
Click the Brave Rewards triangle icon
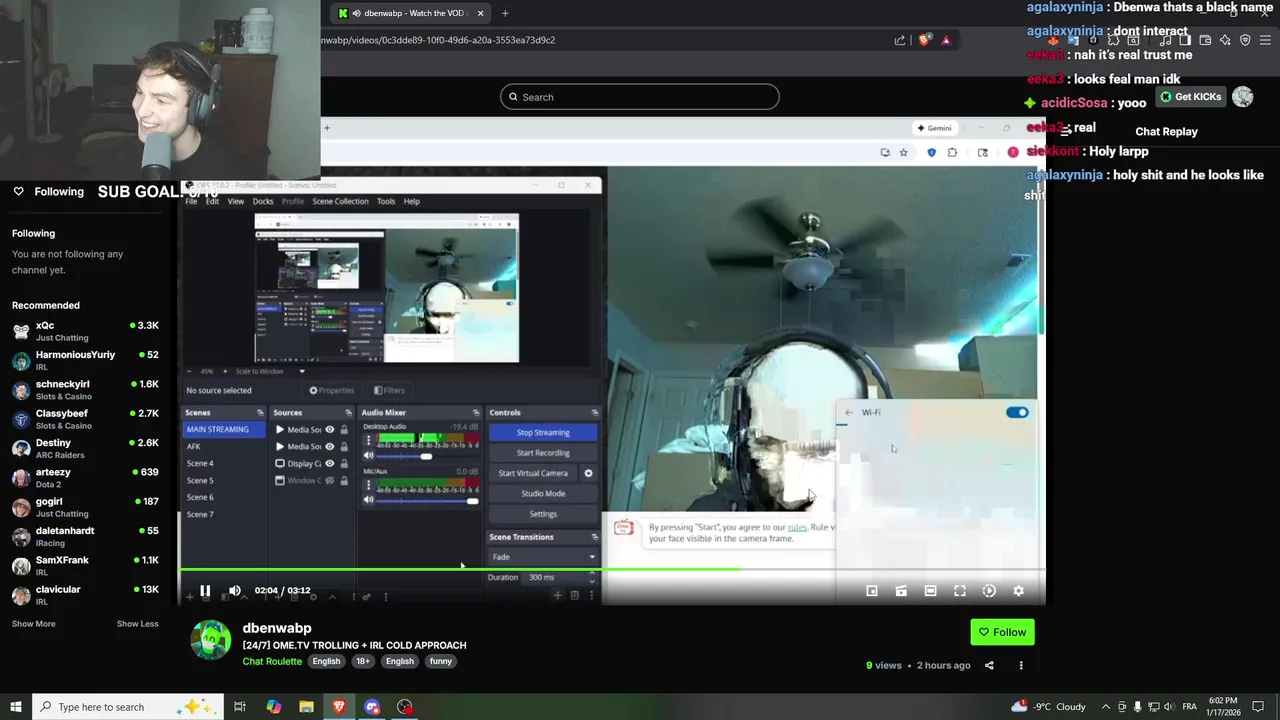(x=946, y=40)
